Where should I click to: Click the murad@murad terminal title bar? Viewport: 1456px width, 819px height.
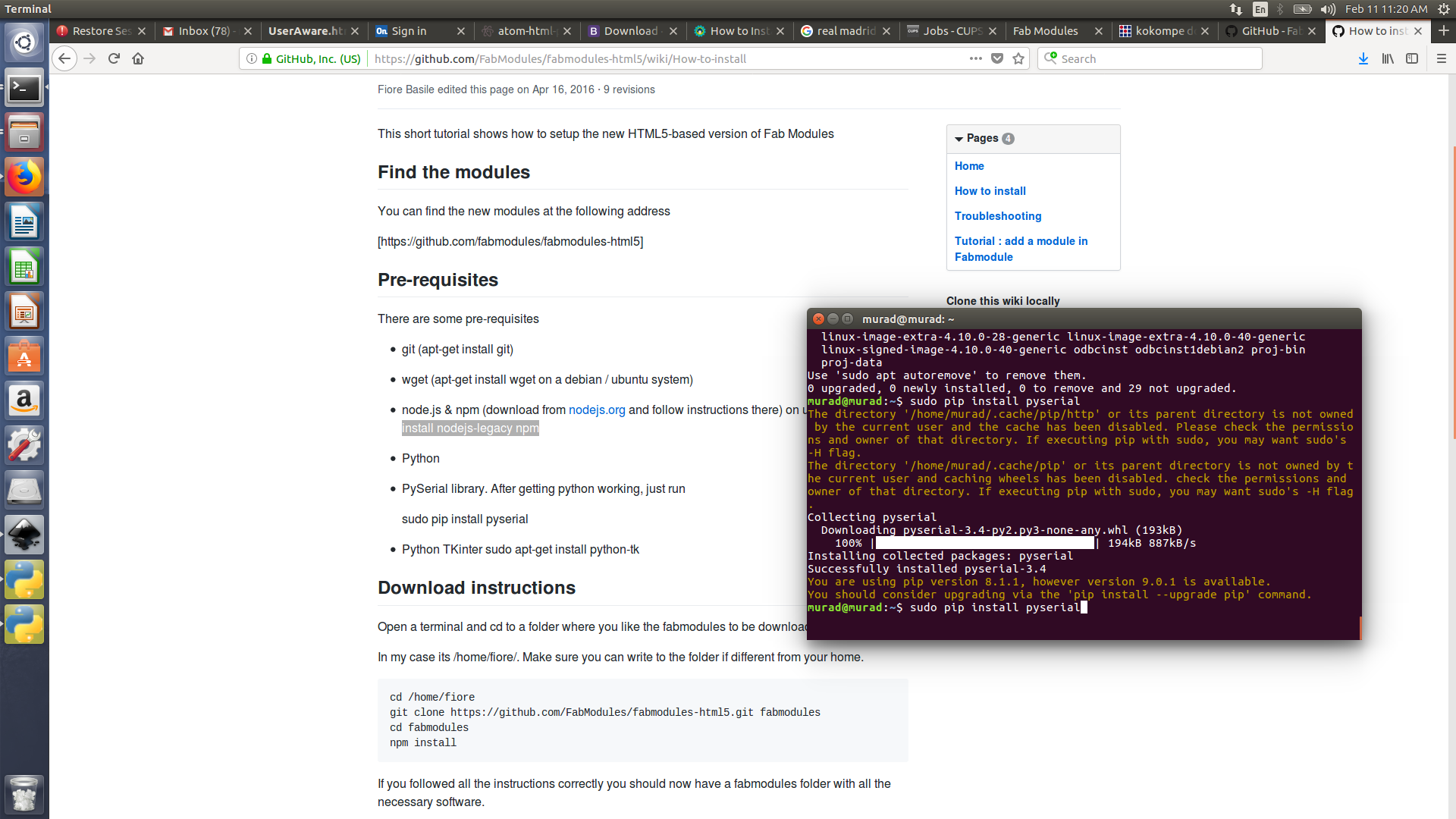(x=1084, y=318)
